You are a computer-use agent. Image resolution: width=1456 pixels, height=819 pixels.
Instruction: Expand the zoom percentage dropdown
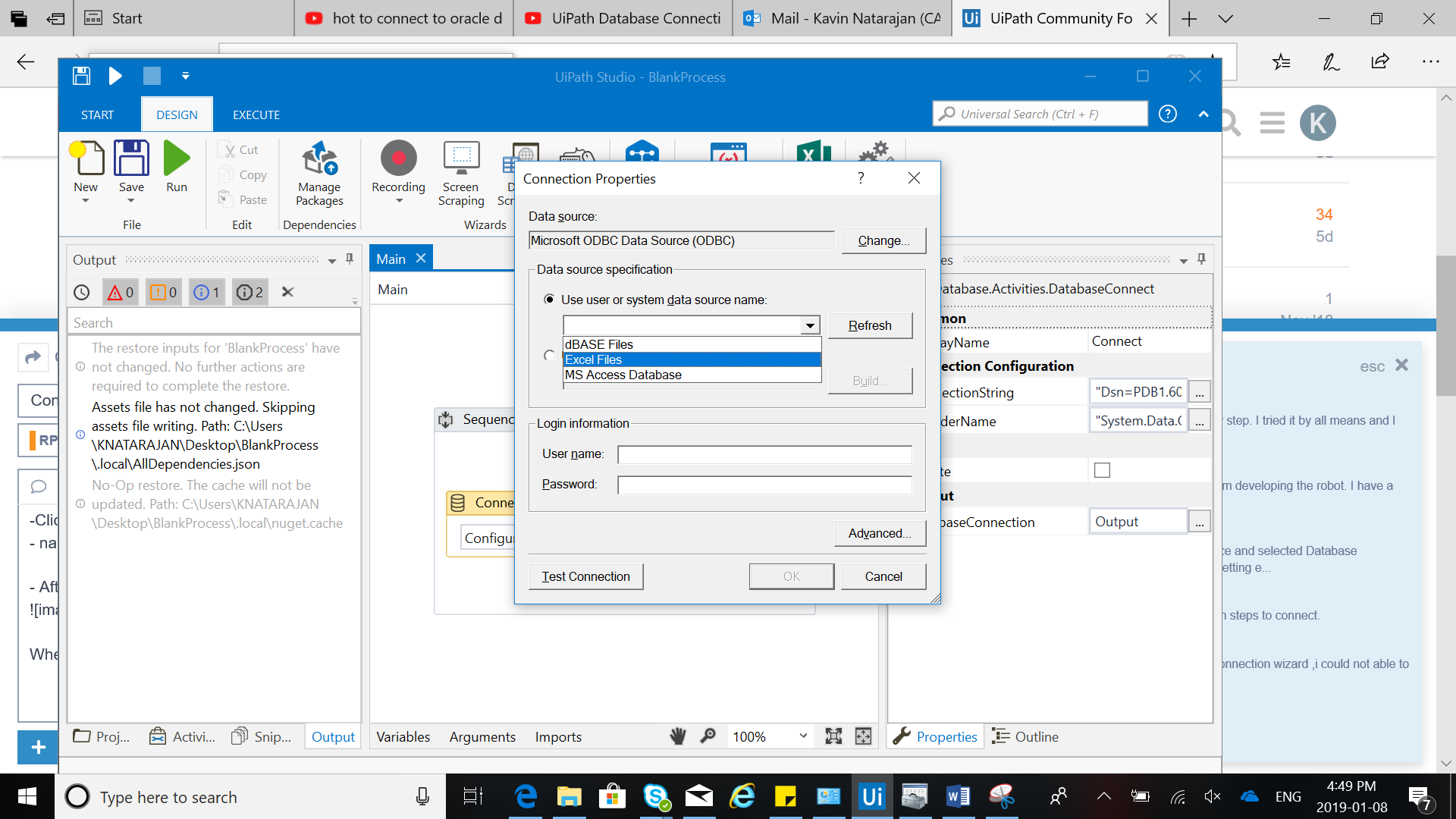[803, 736]
